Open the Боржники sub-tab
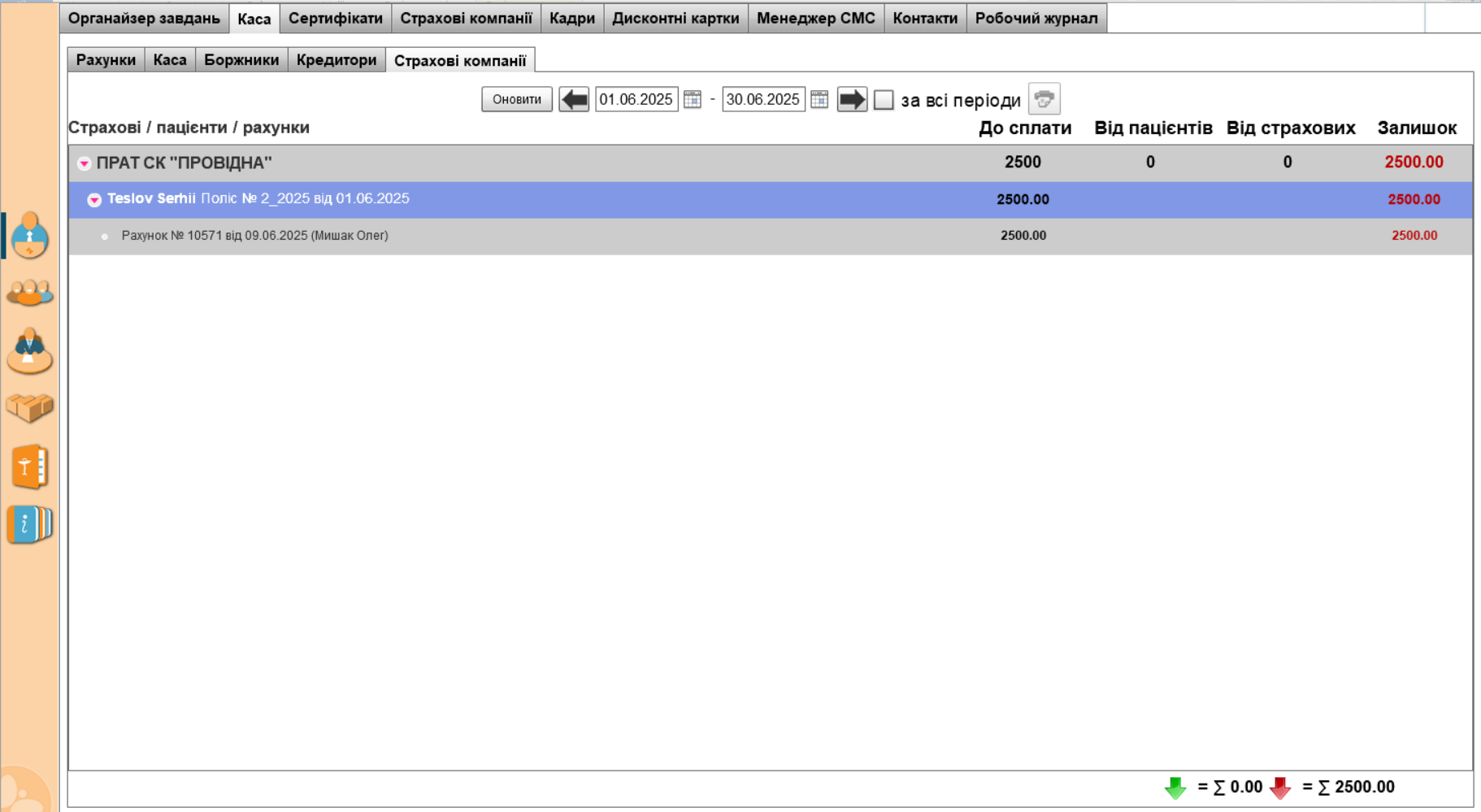The image size is (1481, 812). 241,60
